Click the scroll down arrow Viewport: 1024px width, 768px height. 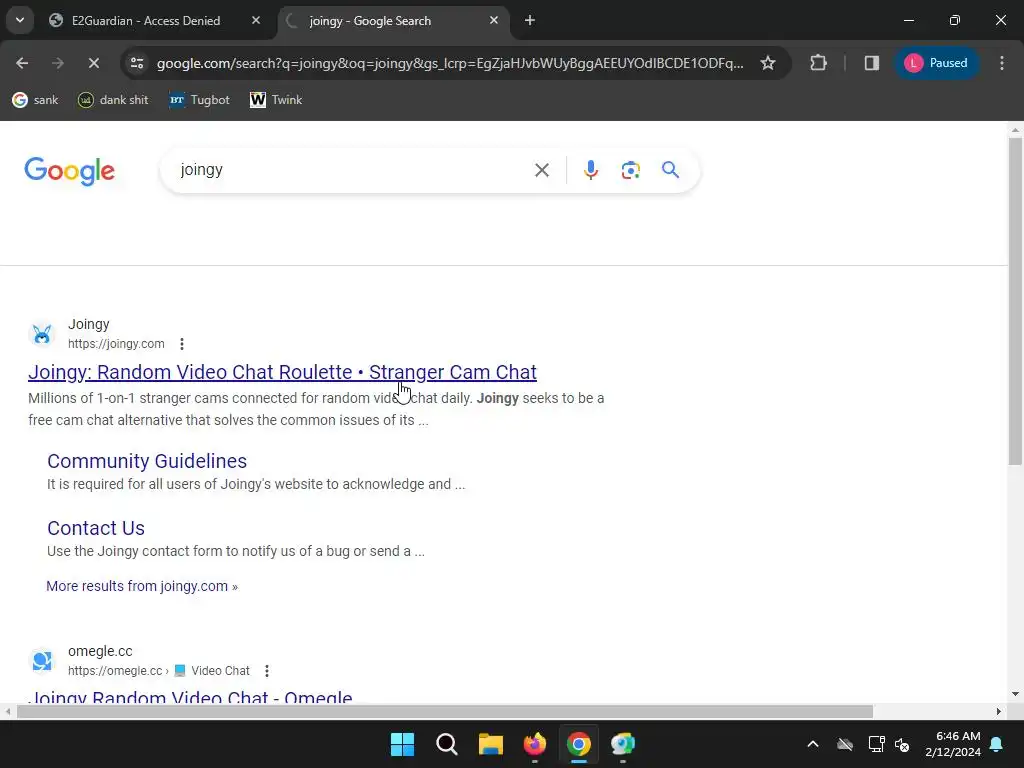click(x=1015, y=694)
